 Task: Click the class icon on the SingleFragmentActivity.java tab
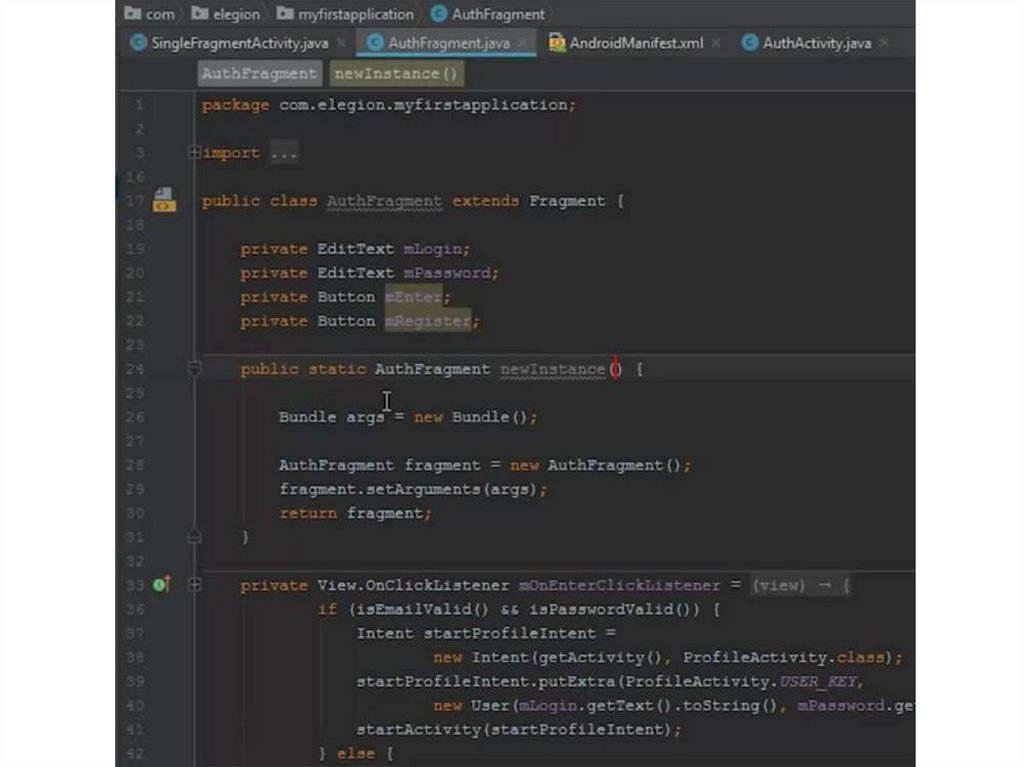(138, 43)
